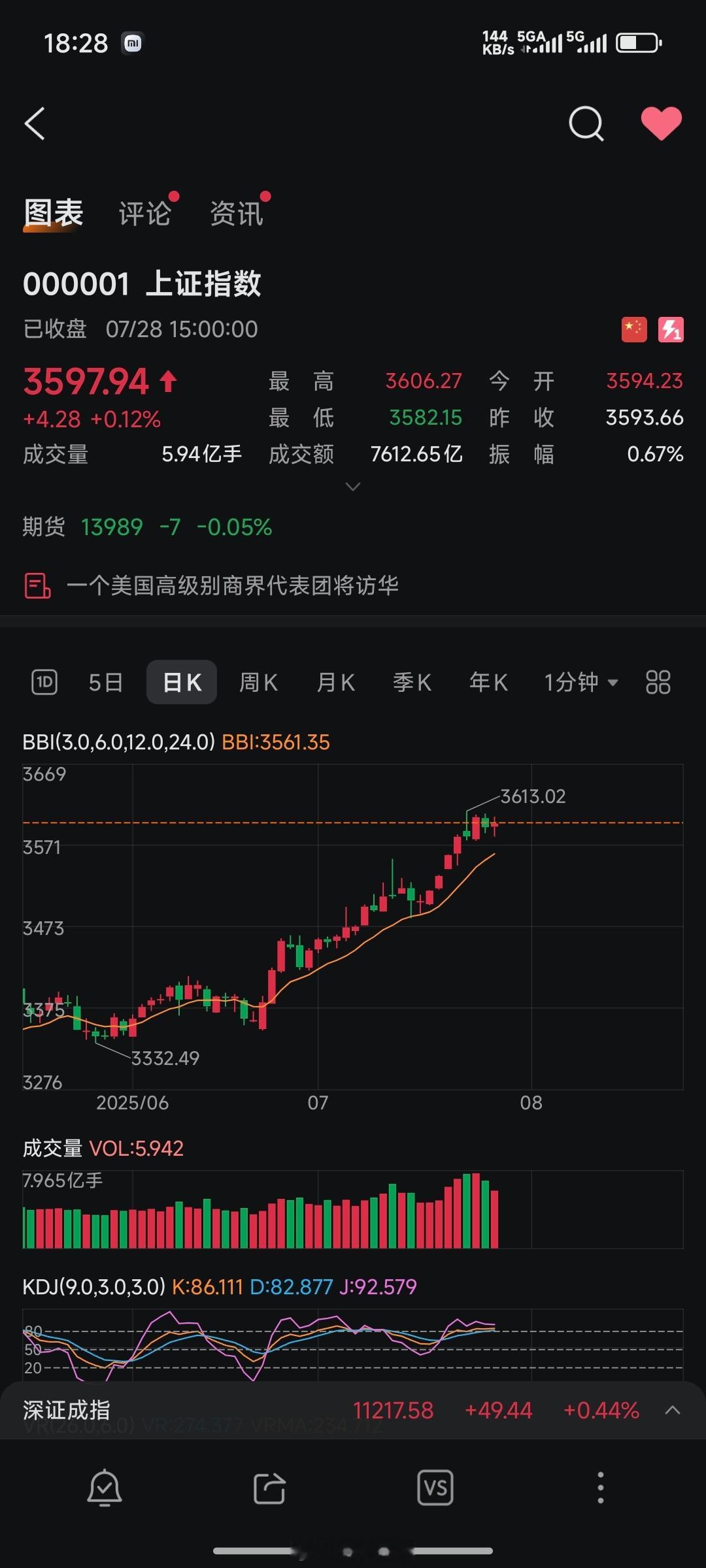Viewport: 706px width, 1568px height.
Task: Tap the battery icon in status bar
Action: [x=639, y=43]
